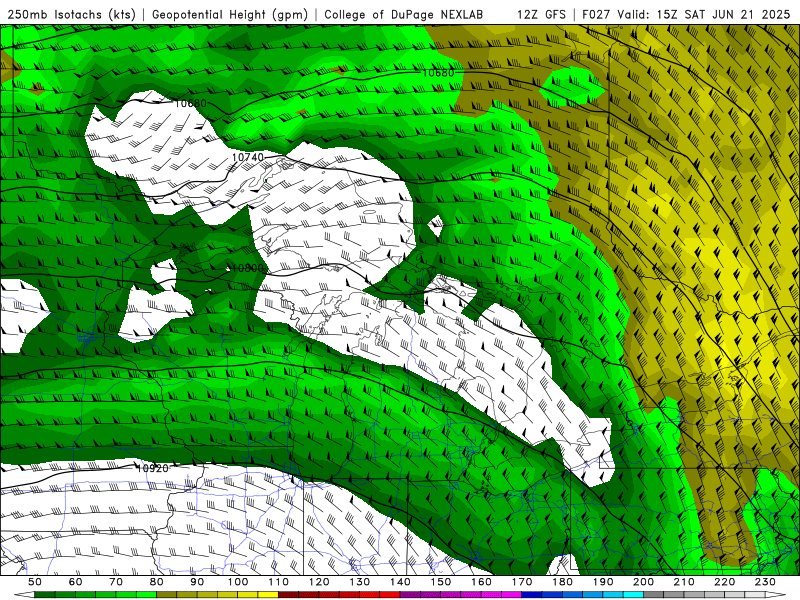This screenshot has height=600, width=800.
Task: Click the 150 label on the wind scale
Action: pyautogui.click(x=441, y=582)
